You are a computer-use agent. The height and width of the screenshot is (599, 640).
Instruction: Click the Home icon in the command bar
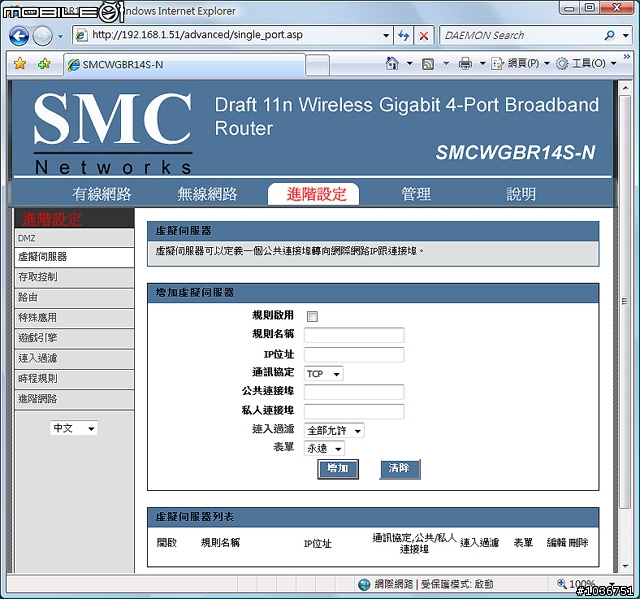tap(392, 63)
